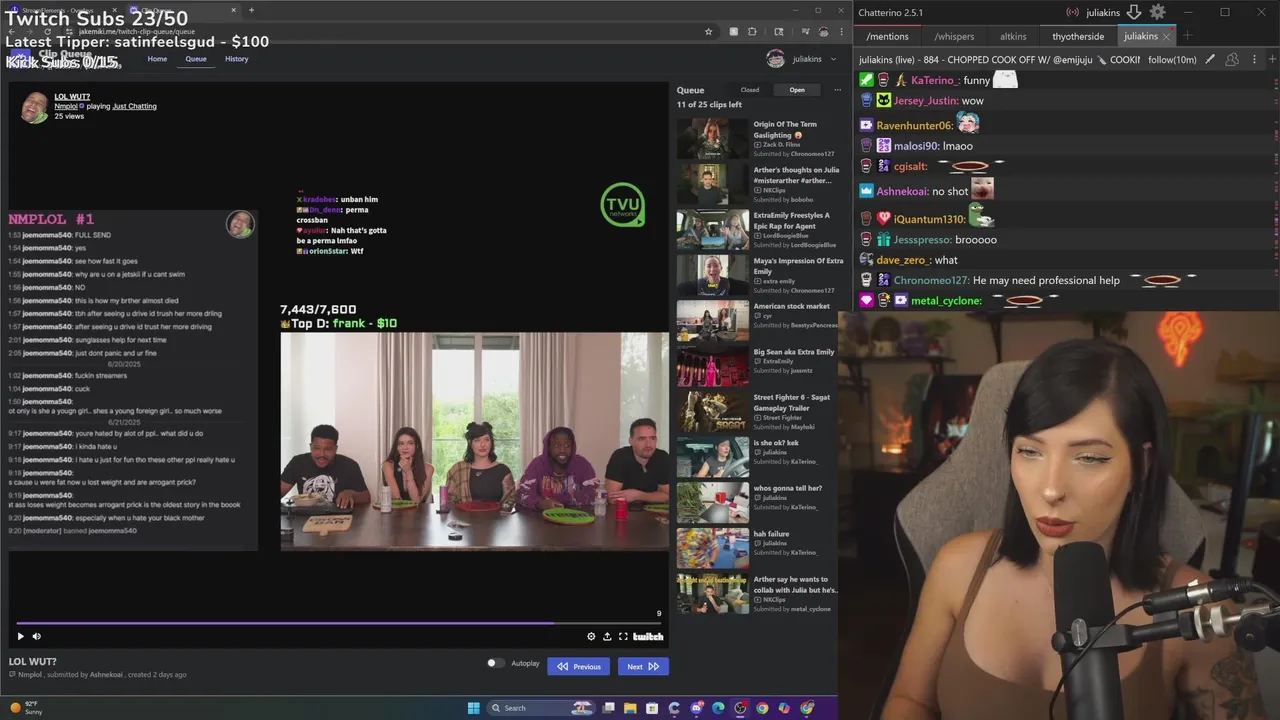The image size is (1280, 720).
Task: Open the Chatterino split options menu
Action: tap(1253, 60)
